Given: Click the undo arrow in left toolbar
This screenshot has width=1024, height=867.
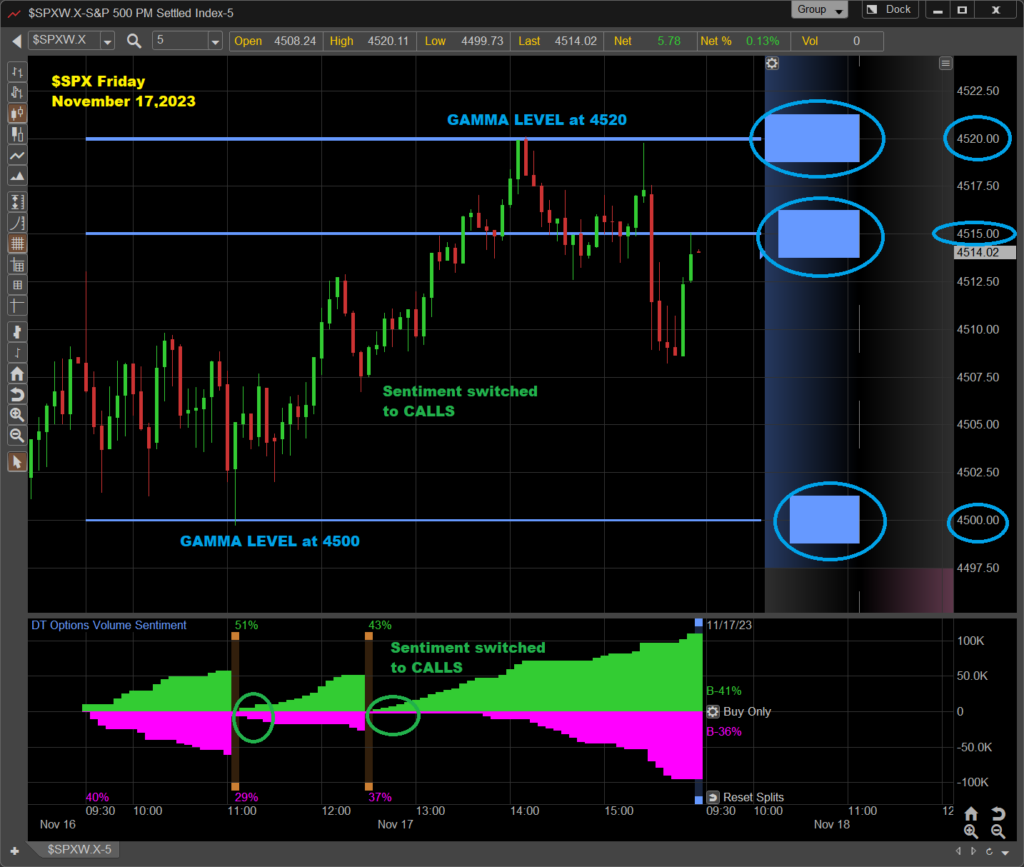Looking at the screenshot, I should coord(17,393).
